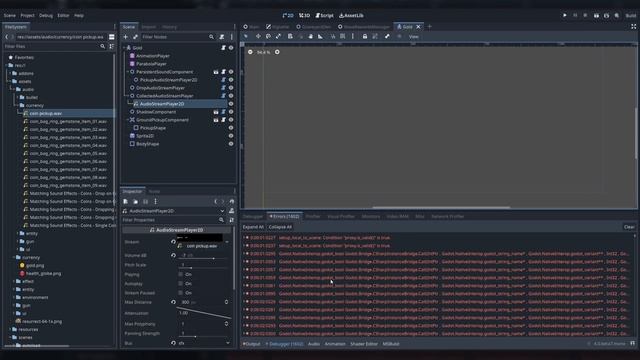This screenshot has width=640, height=360.
Task: Select the Rotate Mode tool
Action: click(268, 36)
